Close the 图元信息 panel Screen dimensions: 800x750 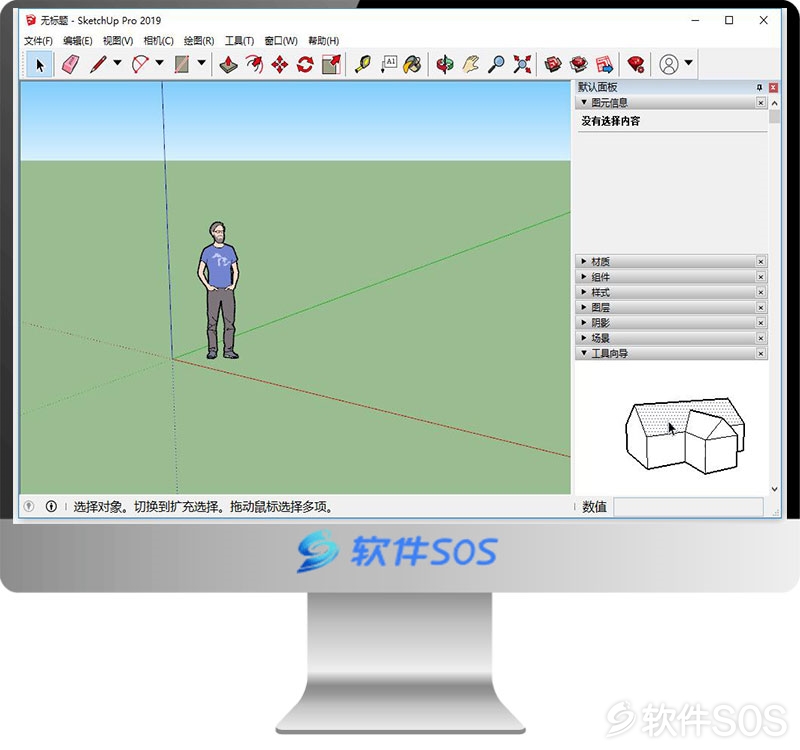pyautogui.click(x=761, y=103)
